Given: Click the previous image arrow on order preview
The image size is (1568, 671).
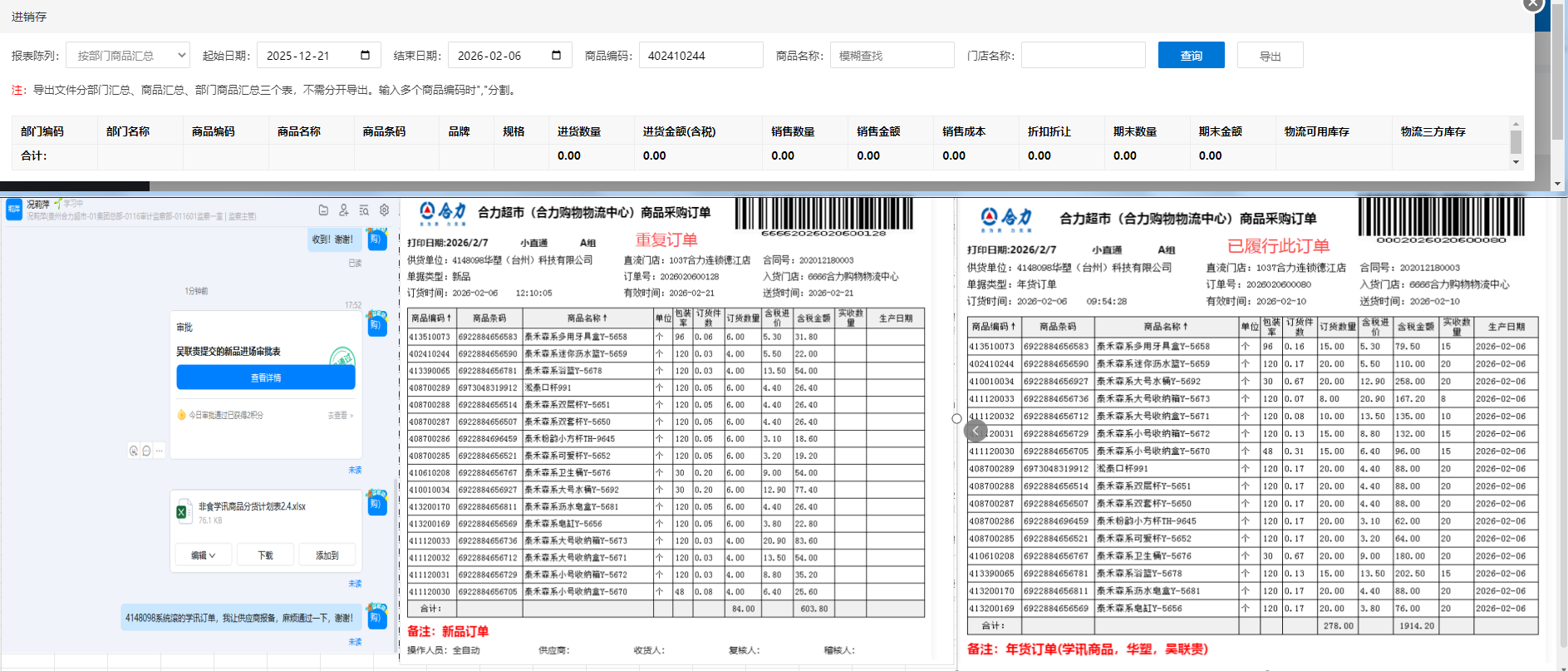Looking at the screenshot, I should click(976, 431).
